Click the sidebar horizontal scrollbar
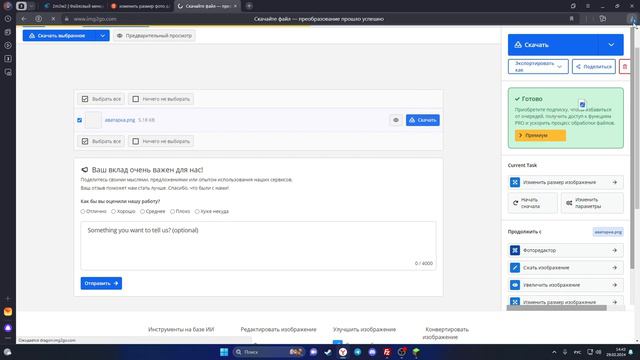Viewport: 640px width, 360px height. tap(556, 308)
